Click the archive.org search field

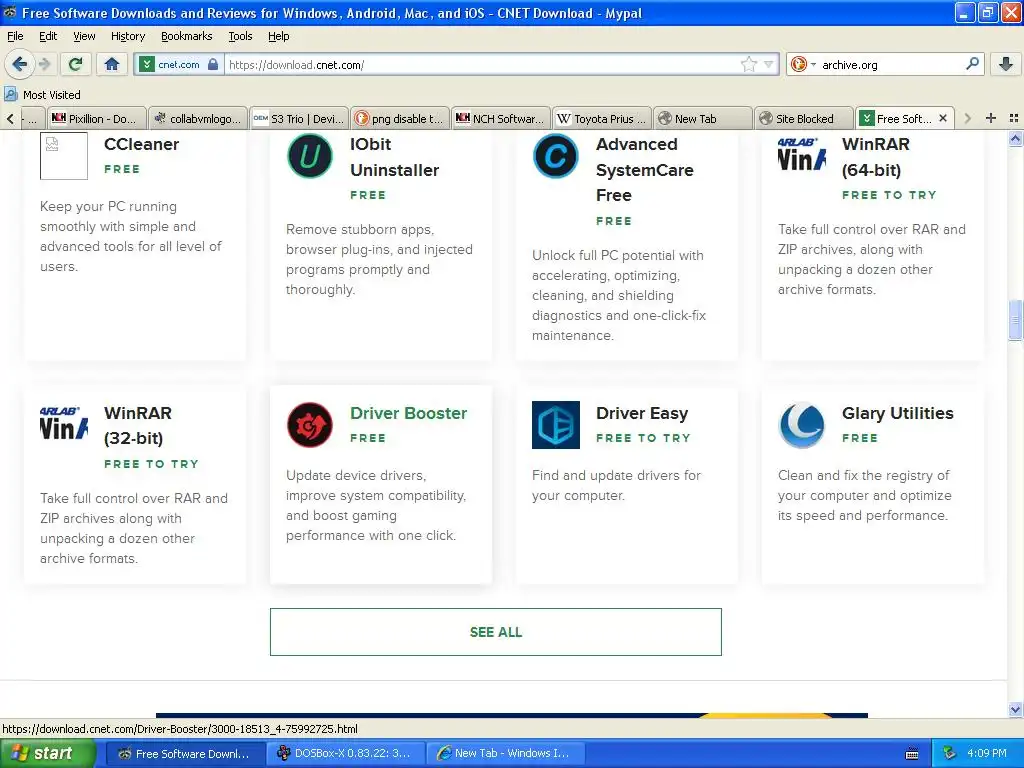tap(890, 64)
